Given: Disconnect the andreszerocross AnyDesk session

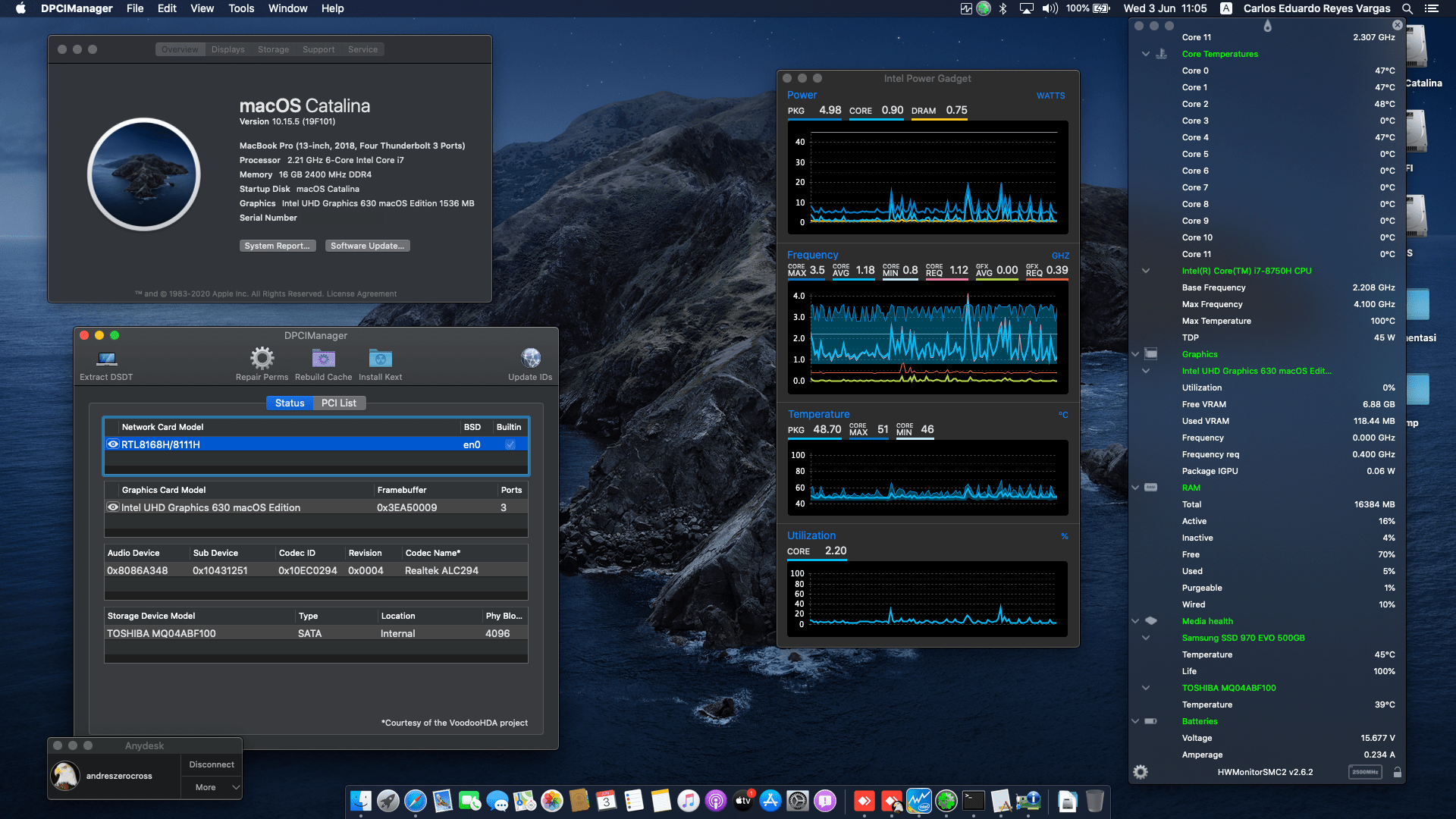Looking at the screenshot, I should click(x=211, y=764).
